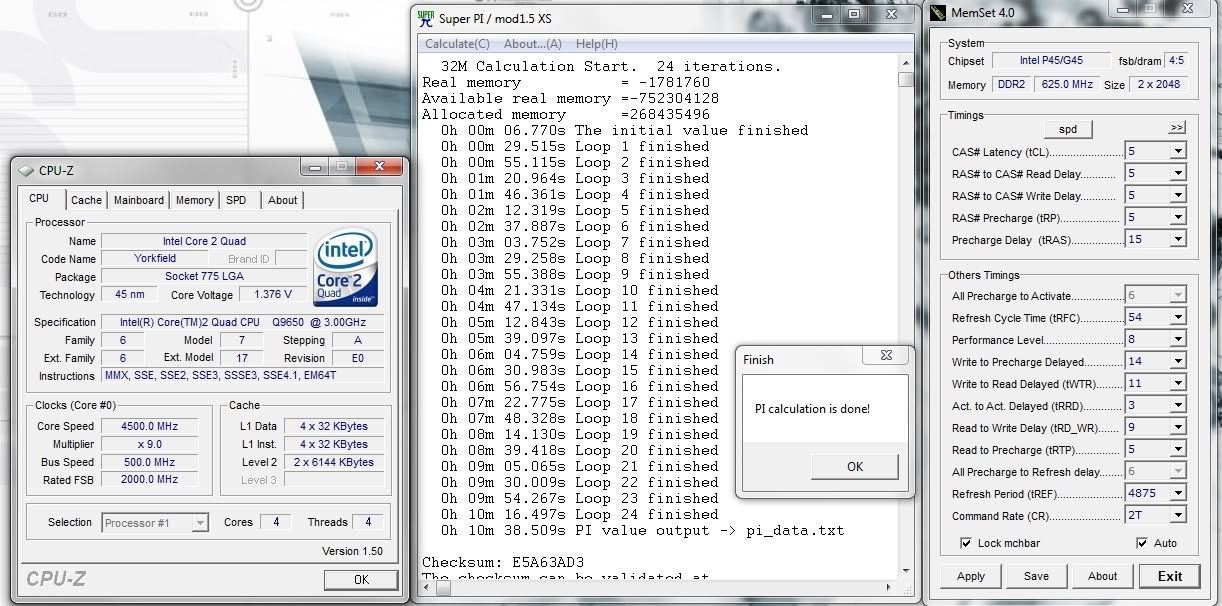Switch to the SPD tab in CPU-Z
This screenshot has width=1222, height=606.
(x=236, y=200)
